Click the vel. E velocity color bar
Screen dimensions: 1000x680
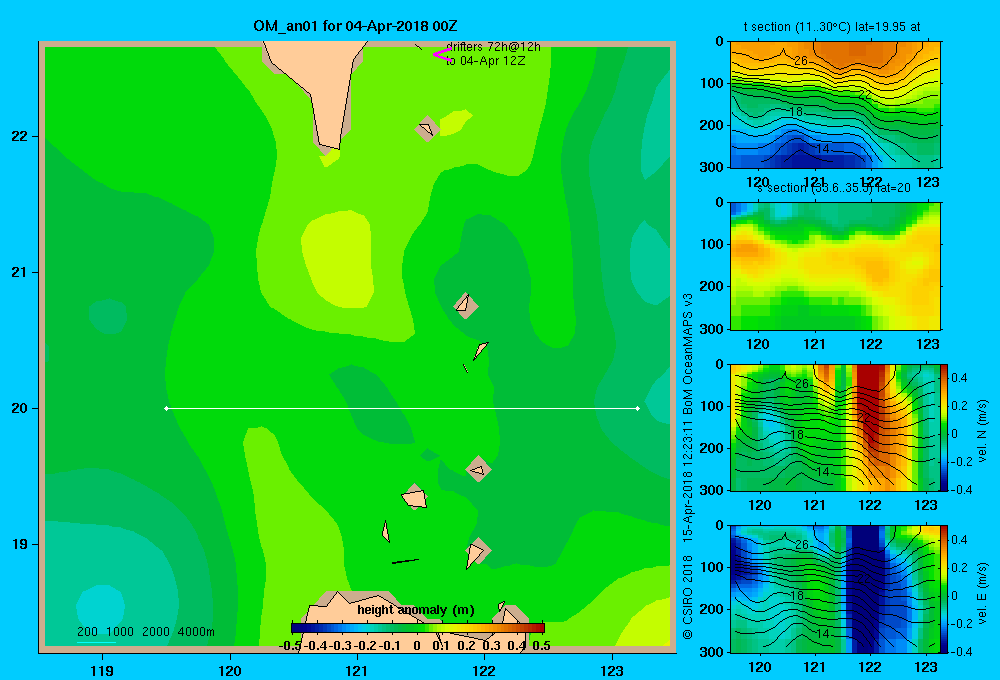pyautogui.click(x=944, y=589)
